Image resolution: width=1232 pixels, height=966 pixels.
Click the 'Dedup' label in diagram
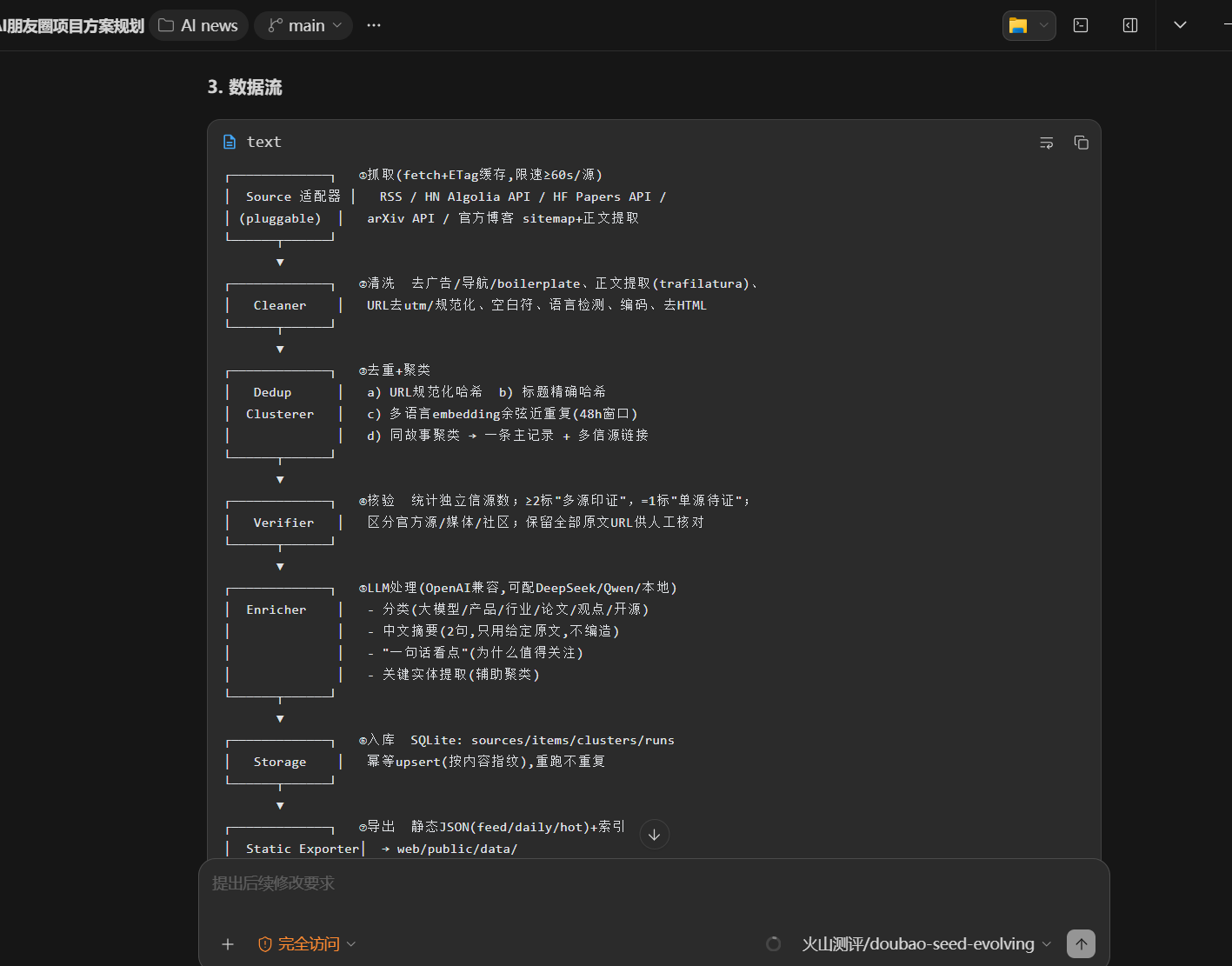pos(272,392)
